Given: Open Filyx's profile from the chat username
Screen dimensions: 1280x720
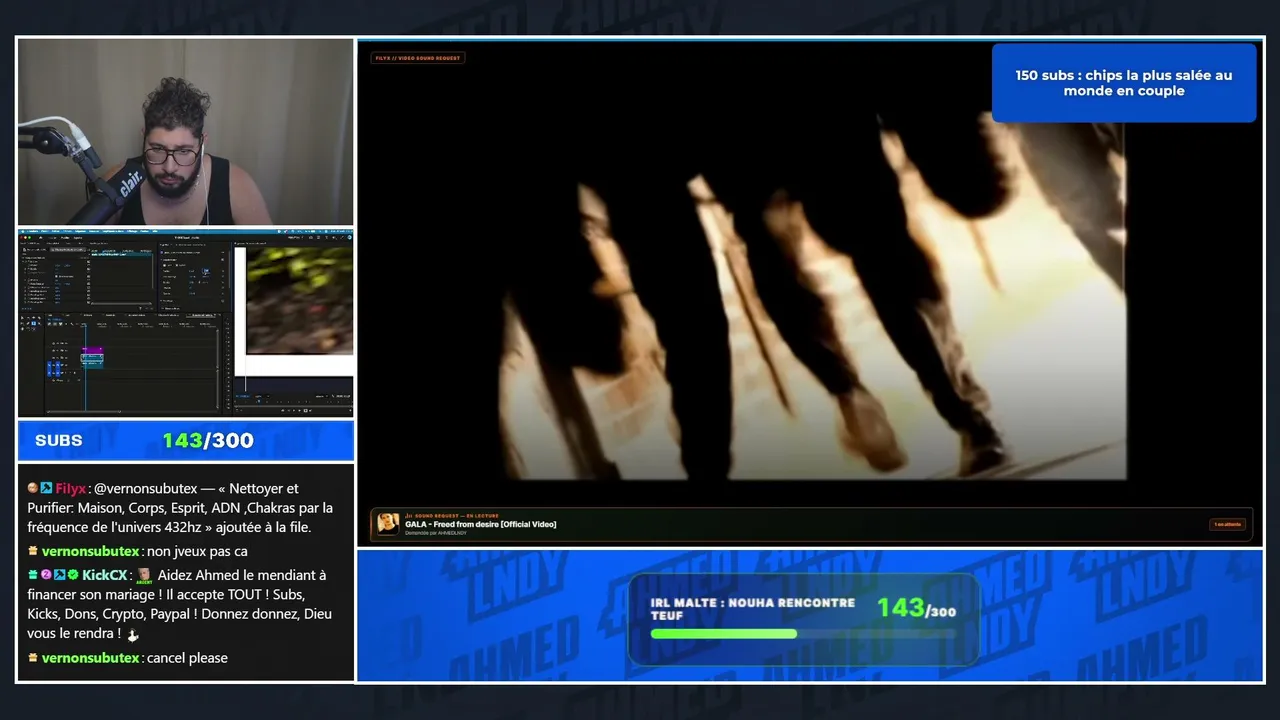Looking at the screenshot, I should (x=71, y=489).
